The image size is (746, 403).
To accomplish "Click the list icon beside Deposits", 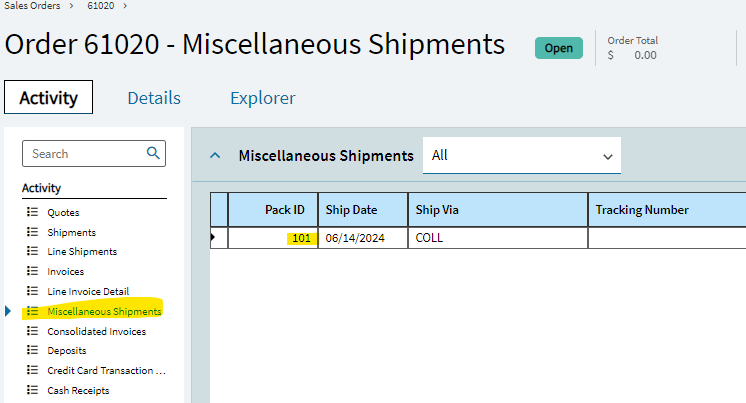I will point(32,350).
